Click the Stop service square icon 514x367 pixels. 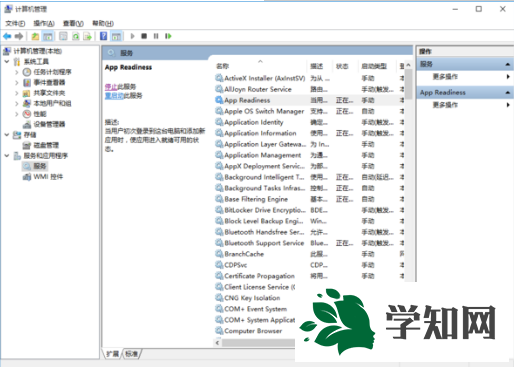144,36
